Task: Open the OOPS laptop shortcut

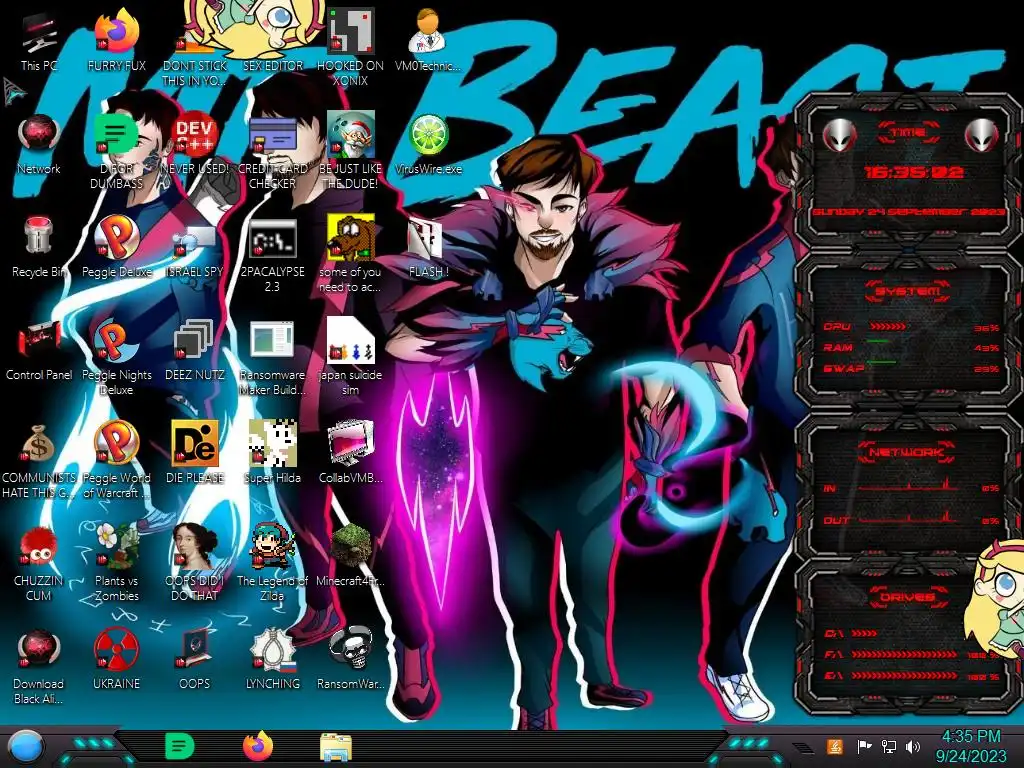Action: (x=195, y=658)
